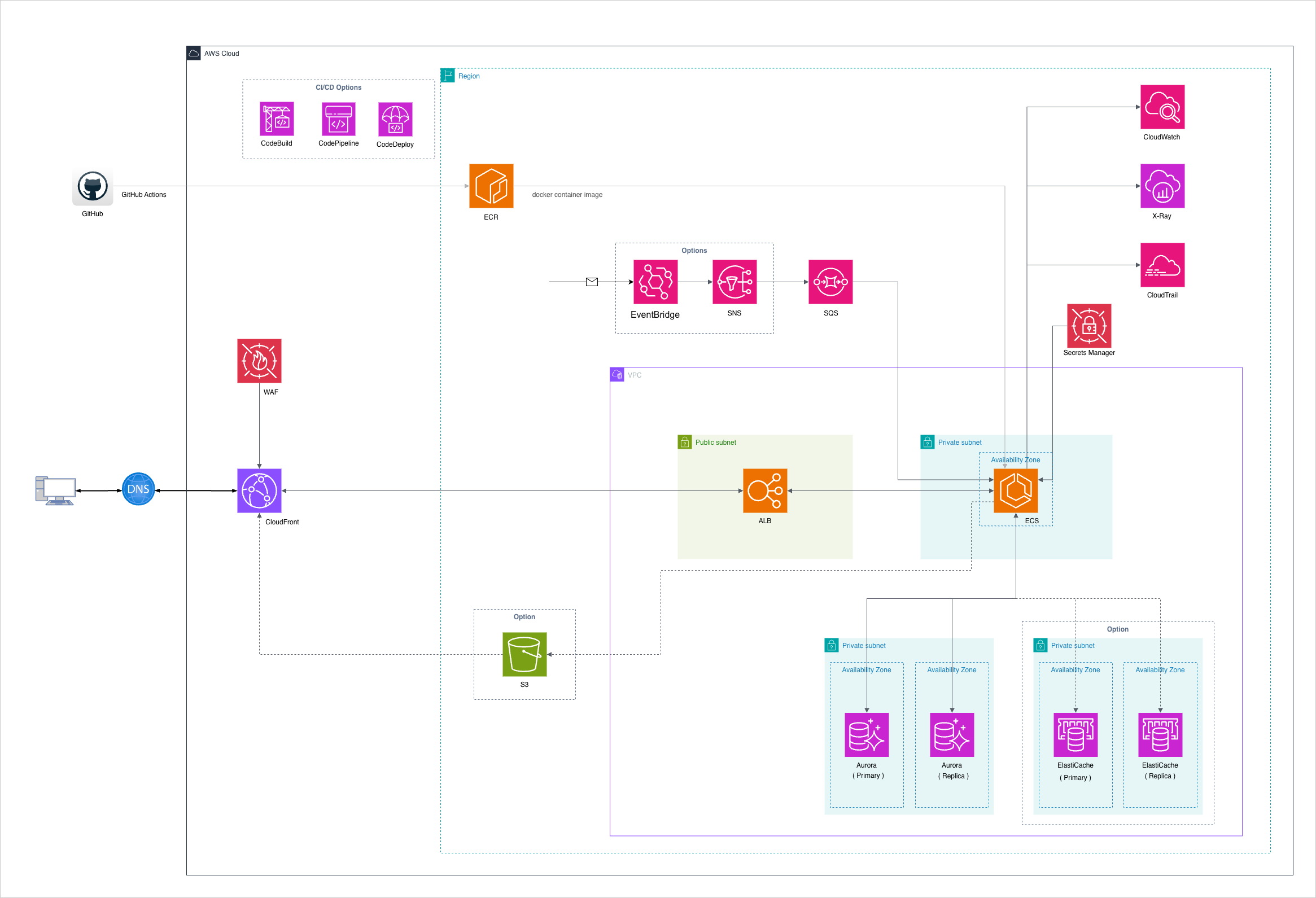Screen dimensions: 1316x898
Task: Select the X-Ray tracing icon
Action: click(1162, 186)
